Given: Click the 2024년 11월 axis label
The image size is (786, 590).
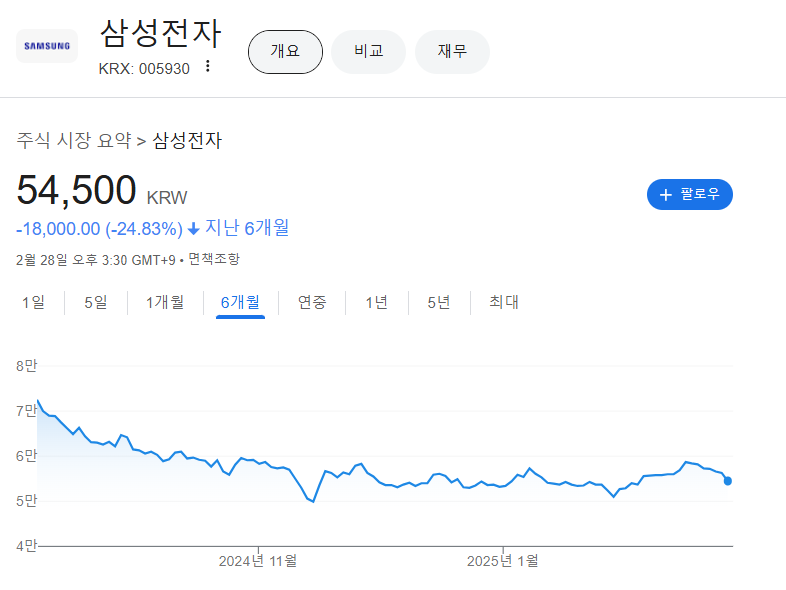Looking at the screenshot, I should click(x=258, y=561).
